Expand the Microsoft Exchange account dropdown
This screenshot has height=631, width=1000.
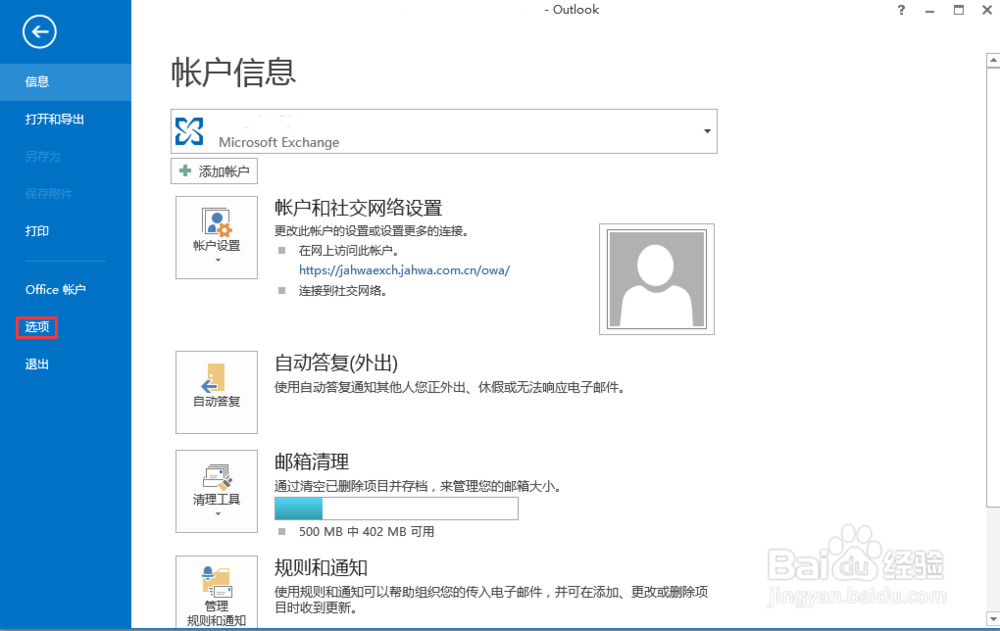click(x=707, y=131)
